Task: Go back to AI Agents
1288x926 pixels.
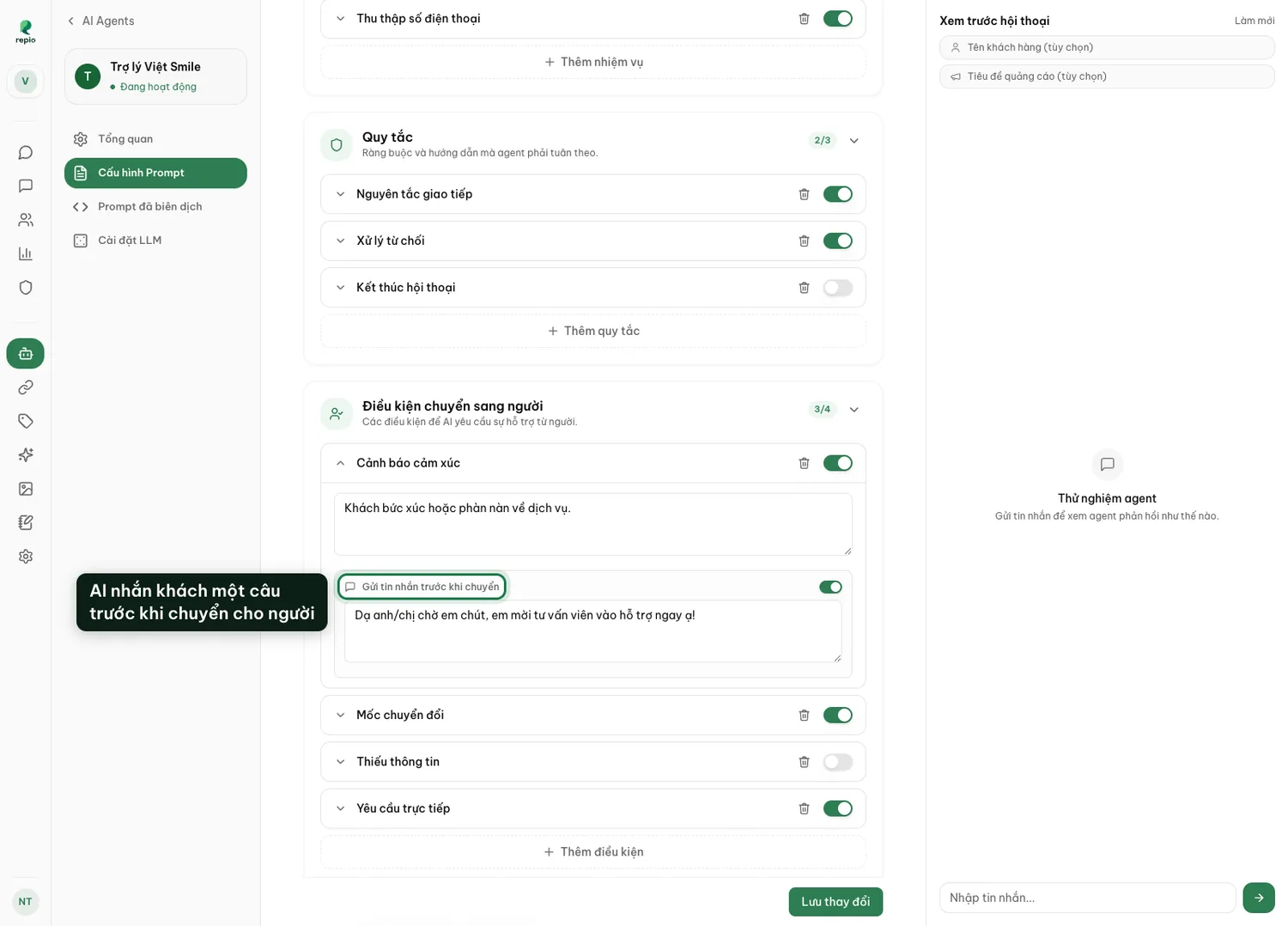Action: [100, 21]
